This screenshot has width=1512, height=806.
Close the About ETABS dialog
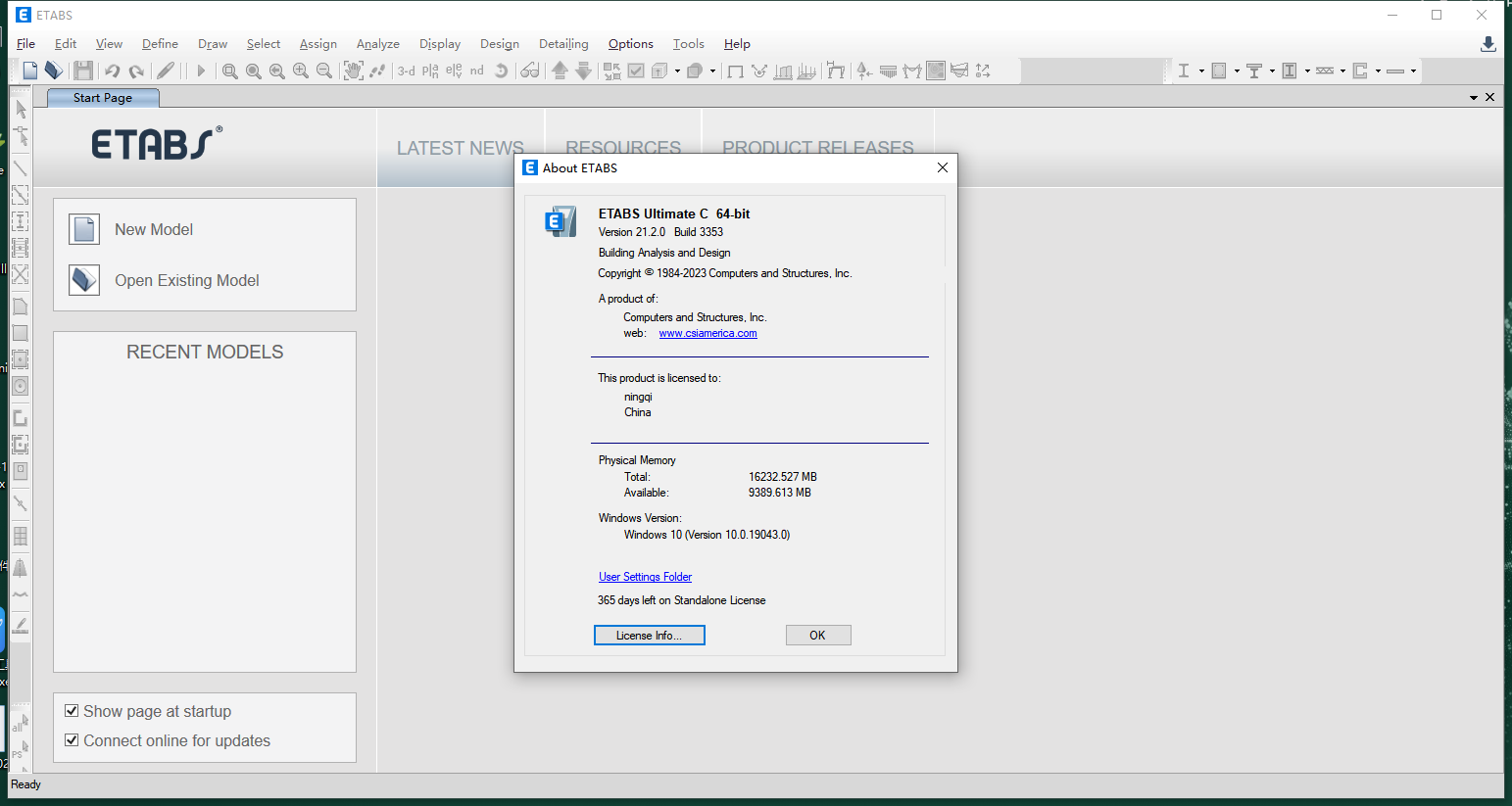click(943, 167)
